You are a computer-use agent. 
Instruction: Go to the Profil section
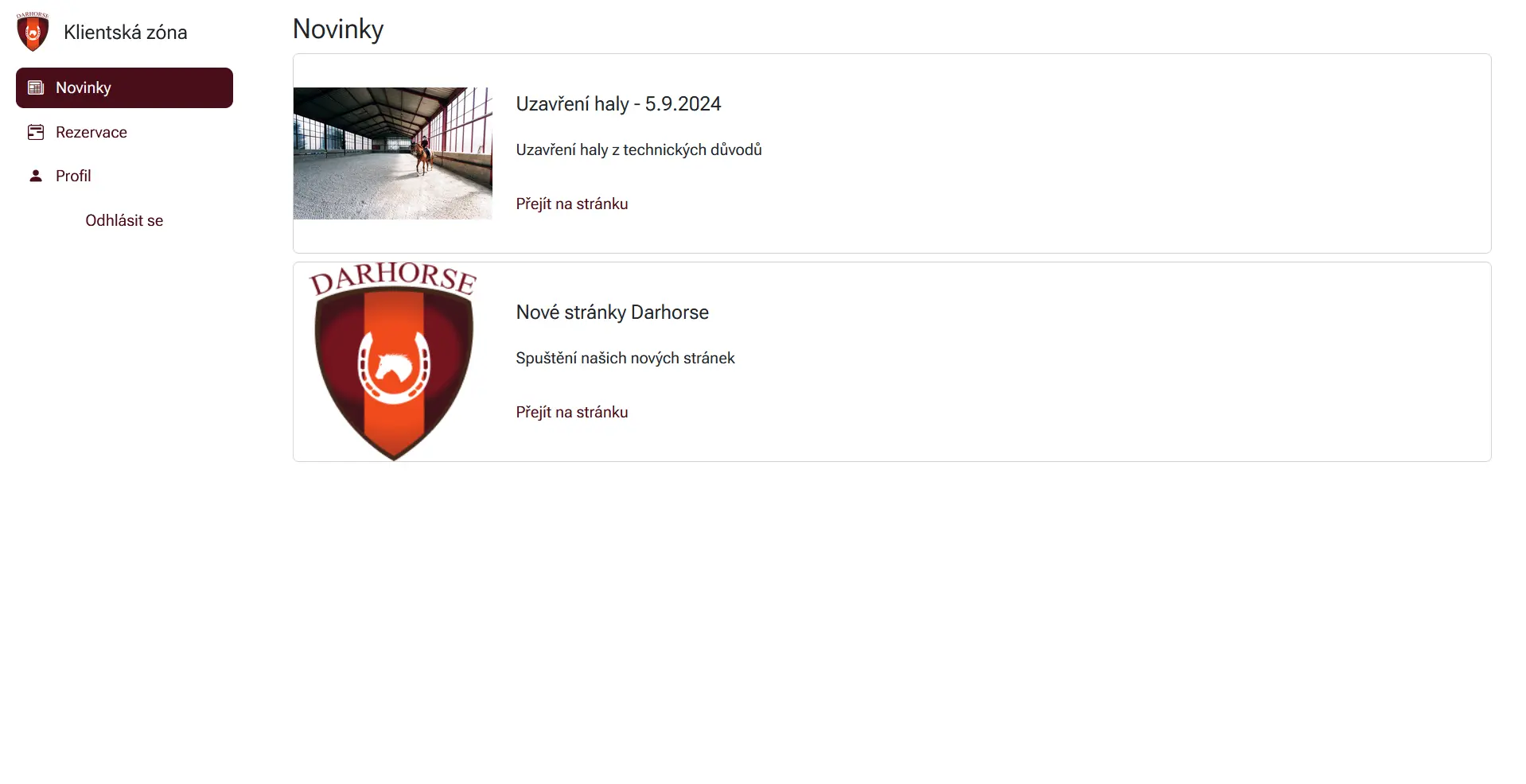click(124, 176)
